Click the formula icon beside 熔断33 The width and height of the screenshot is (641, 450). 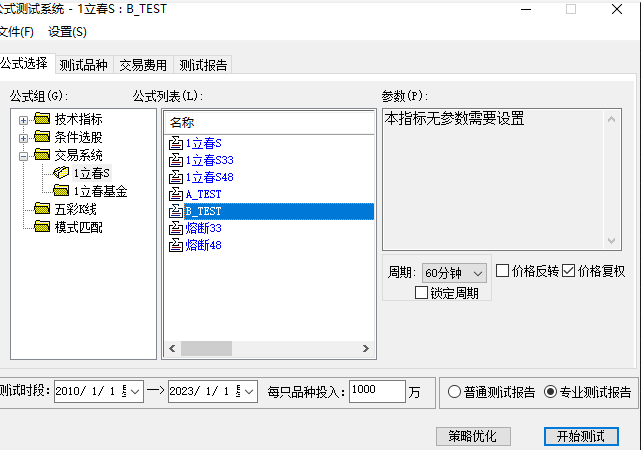point(176,228)
